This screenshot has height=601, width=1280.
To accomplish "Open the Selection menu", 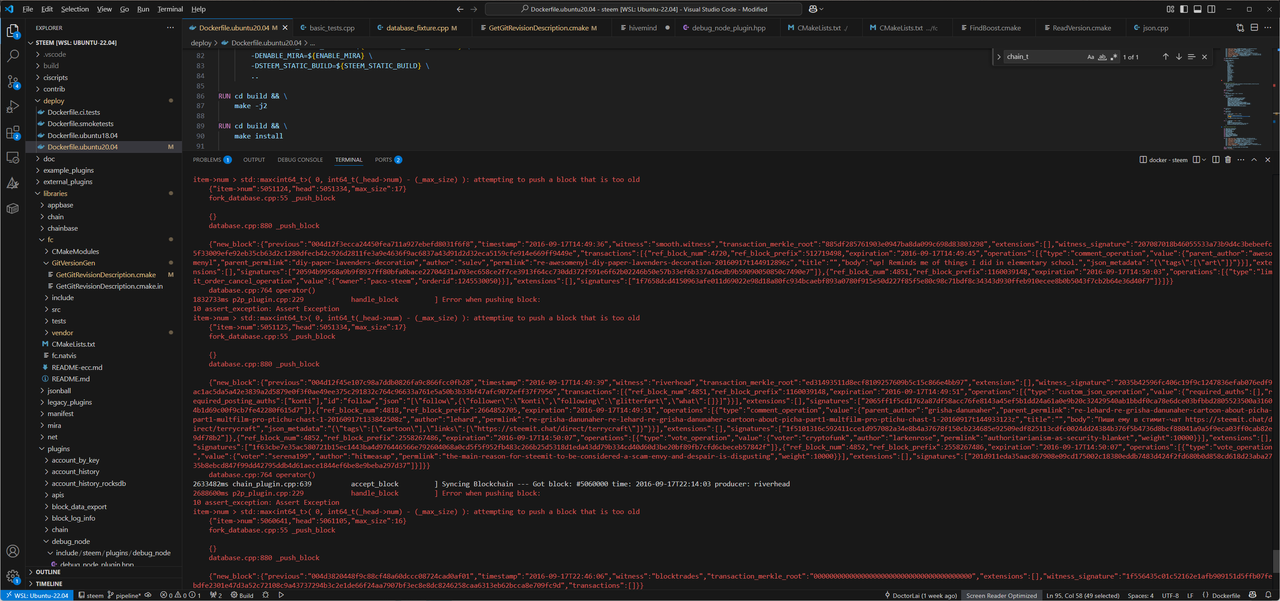I will pyautogui.click(x=75, y=9).
